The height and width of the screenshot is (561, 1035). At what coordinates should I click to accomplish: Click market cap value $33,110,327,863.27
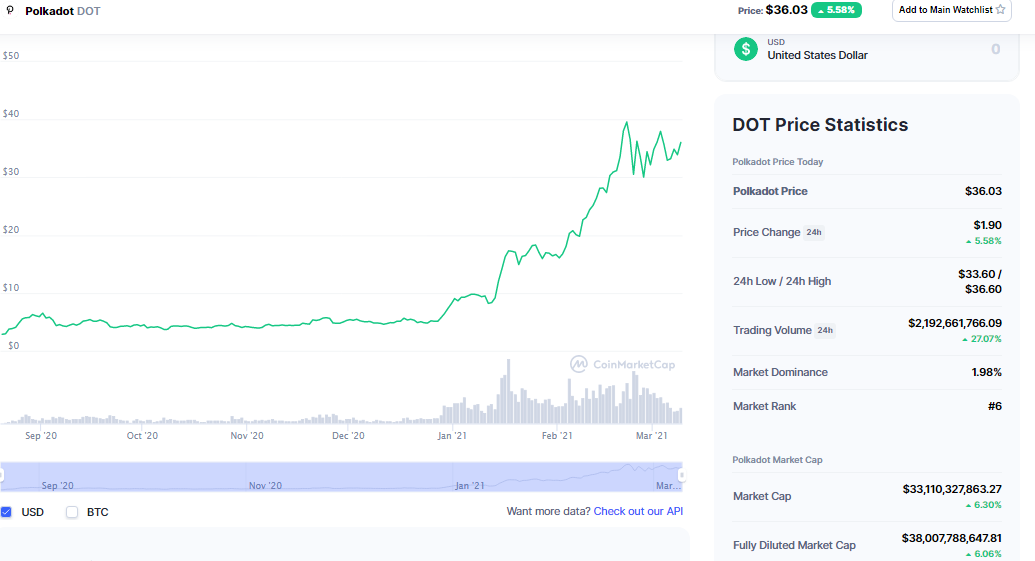coord(952,489)
